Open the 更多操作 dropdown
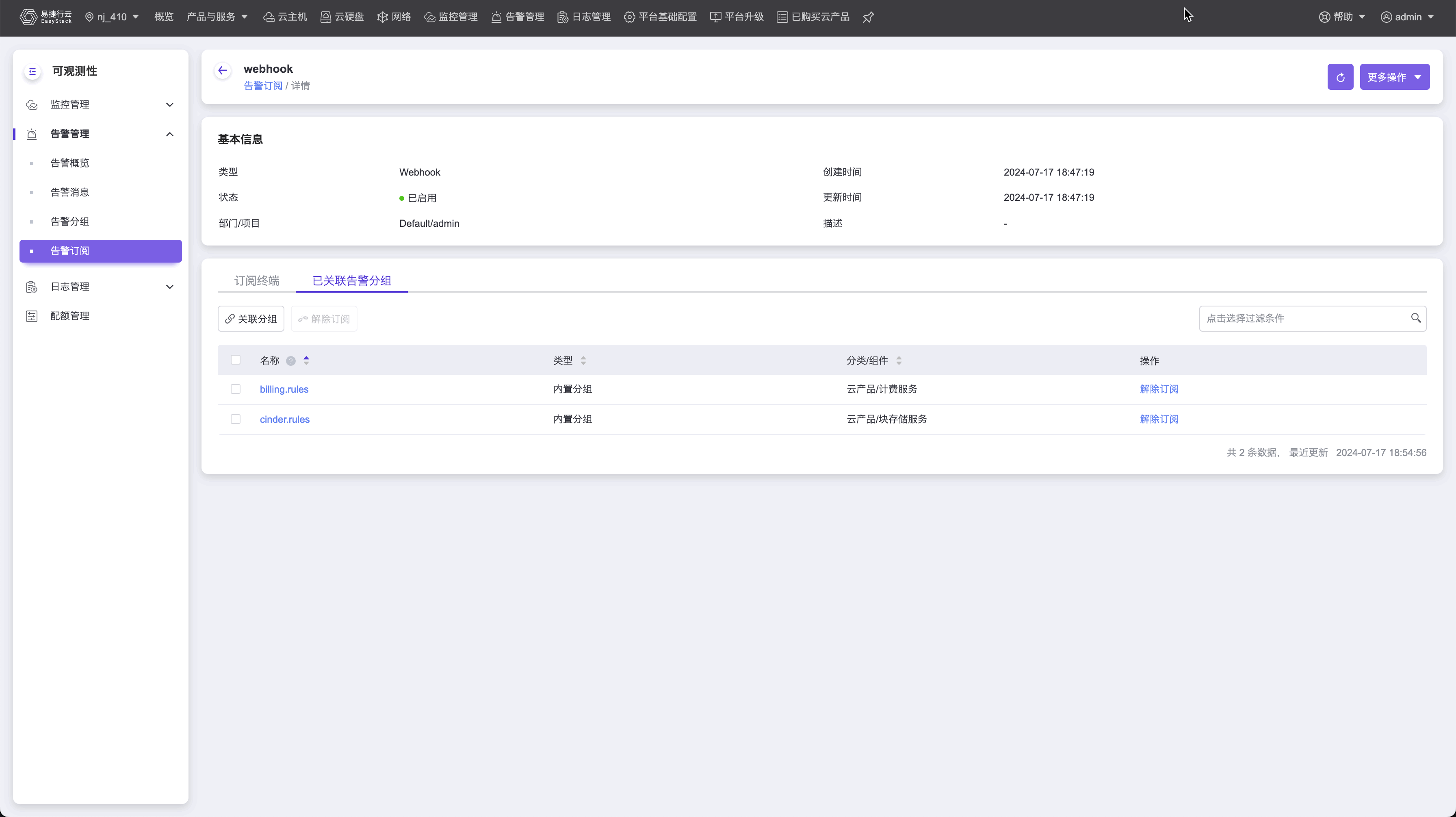 click(1394, 77)
